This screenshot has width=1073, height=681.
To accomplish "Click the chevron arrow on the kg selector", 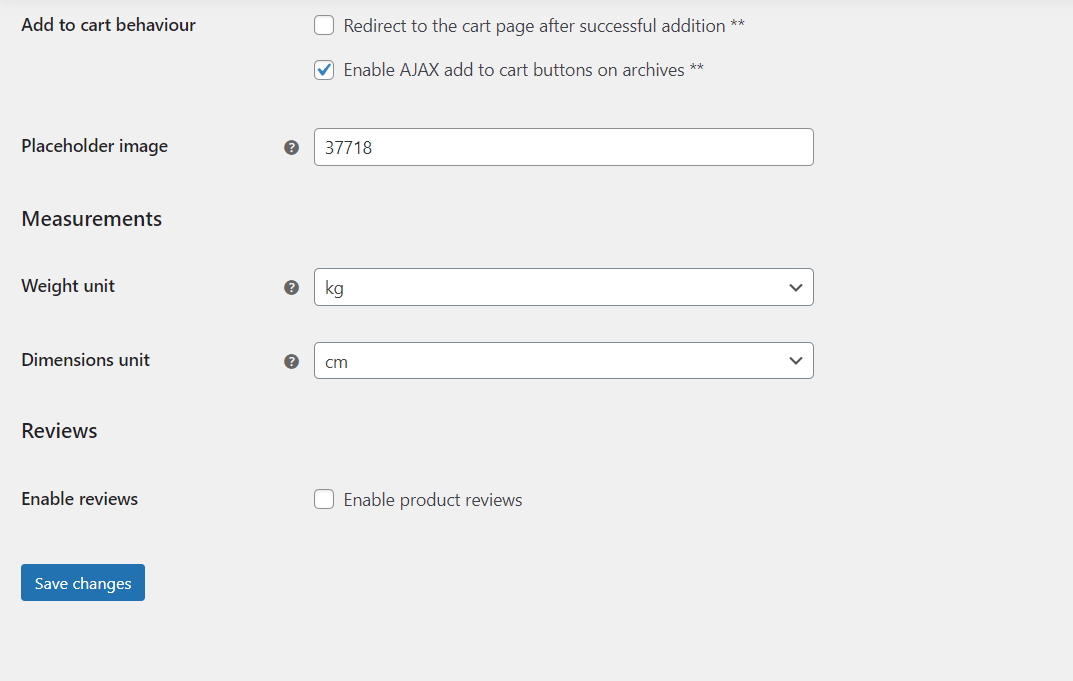I will [x=795, y=287].
